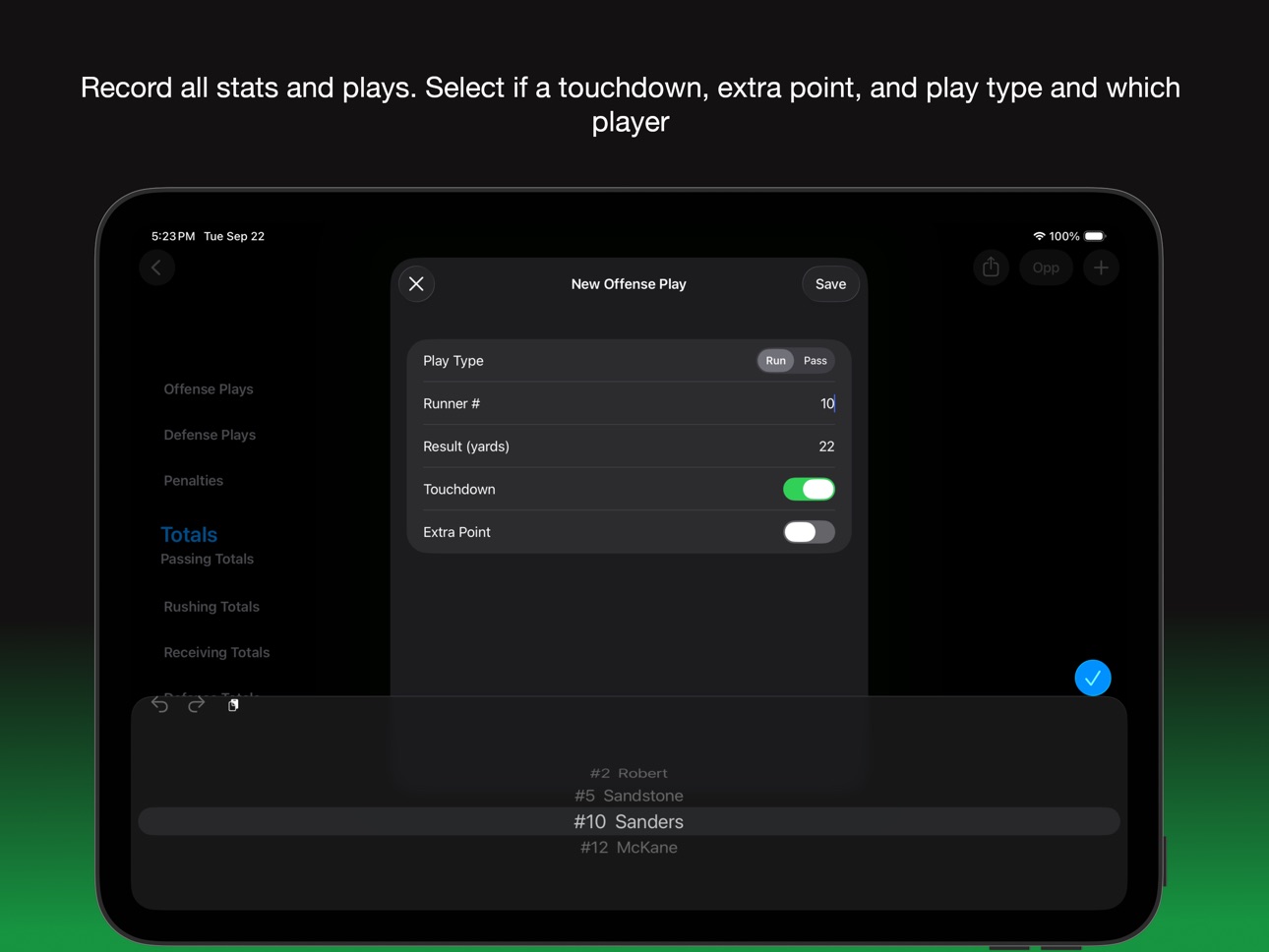Confirm with the blue checkmark button
Screen dimensions: 1269x952
(x=1093, y=678)
